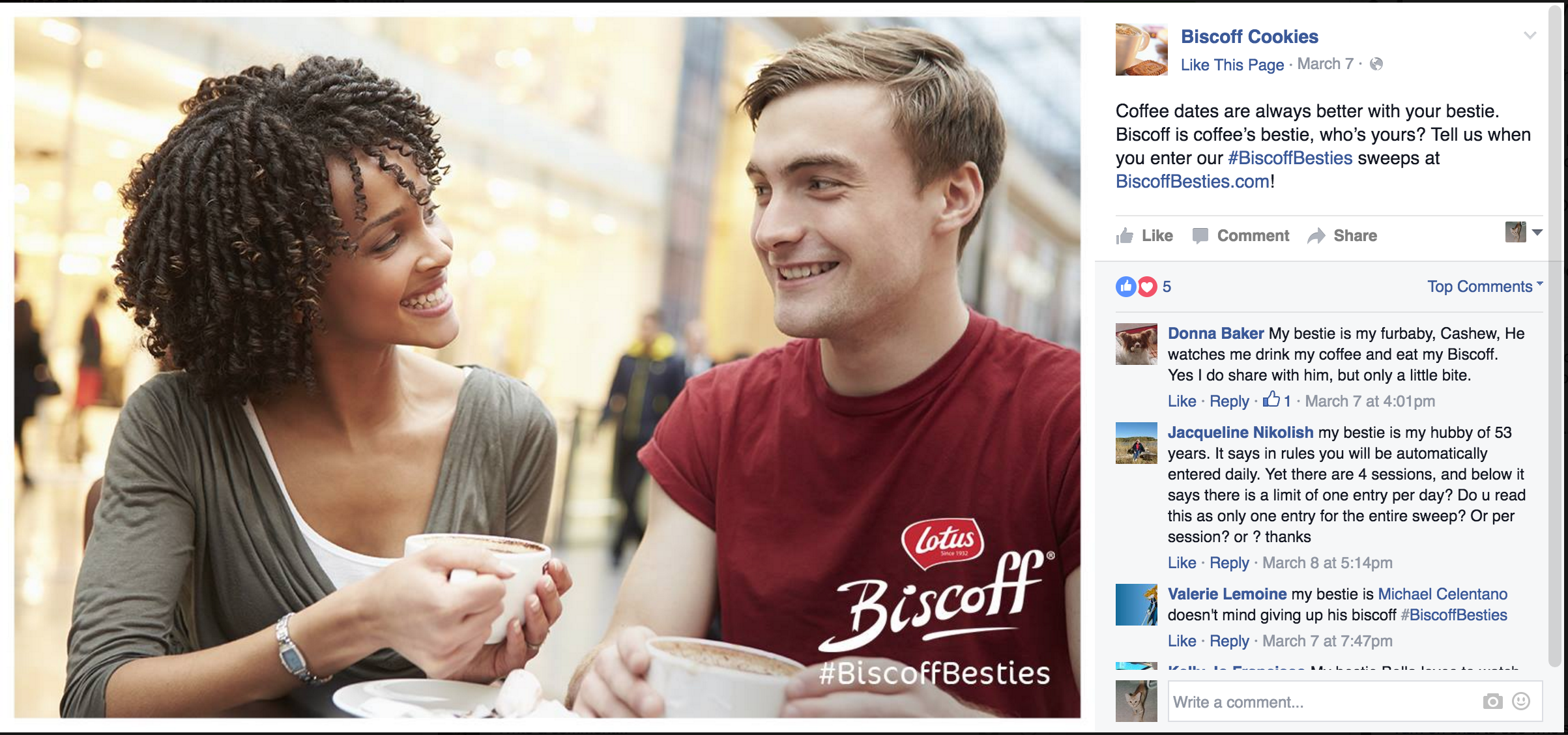Viewport: 1568px width, 735px height.
Task: Visit the BiscoffBesties.com link
Action: [x=1193, y=182]
